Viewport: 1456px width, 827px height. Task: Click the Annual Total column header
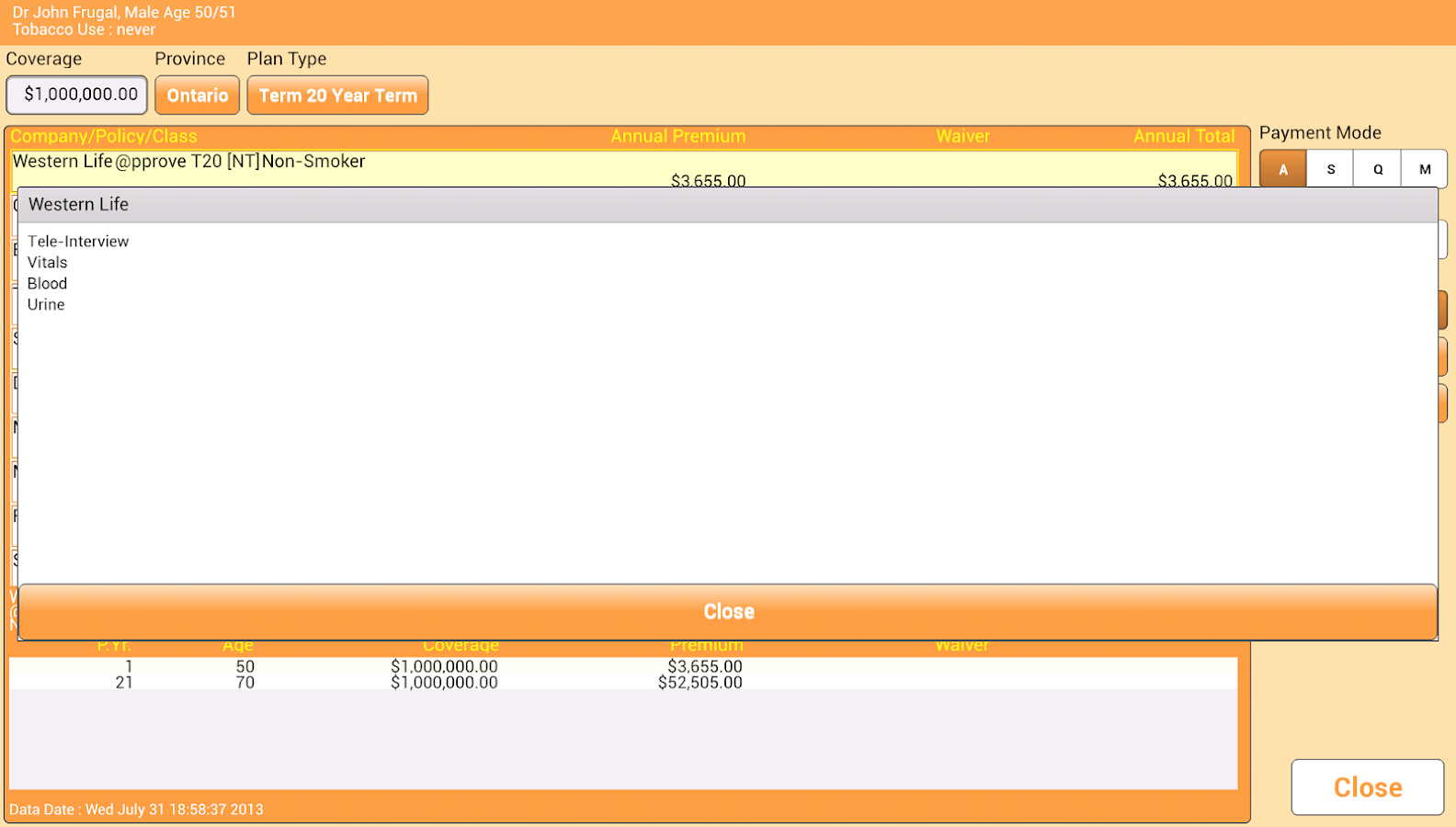click(x=1184, y=137)
